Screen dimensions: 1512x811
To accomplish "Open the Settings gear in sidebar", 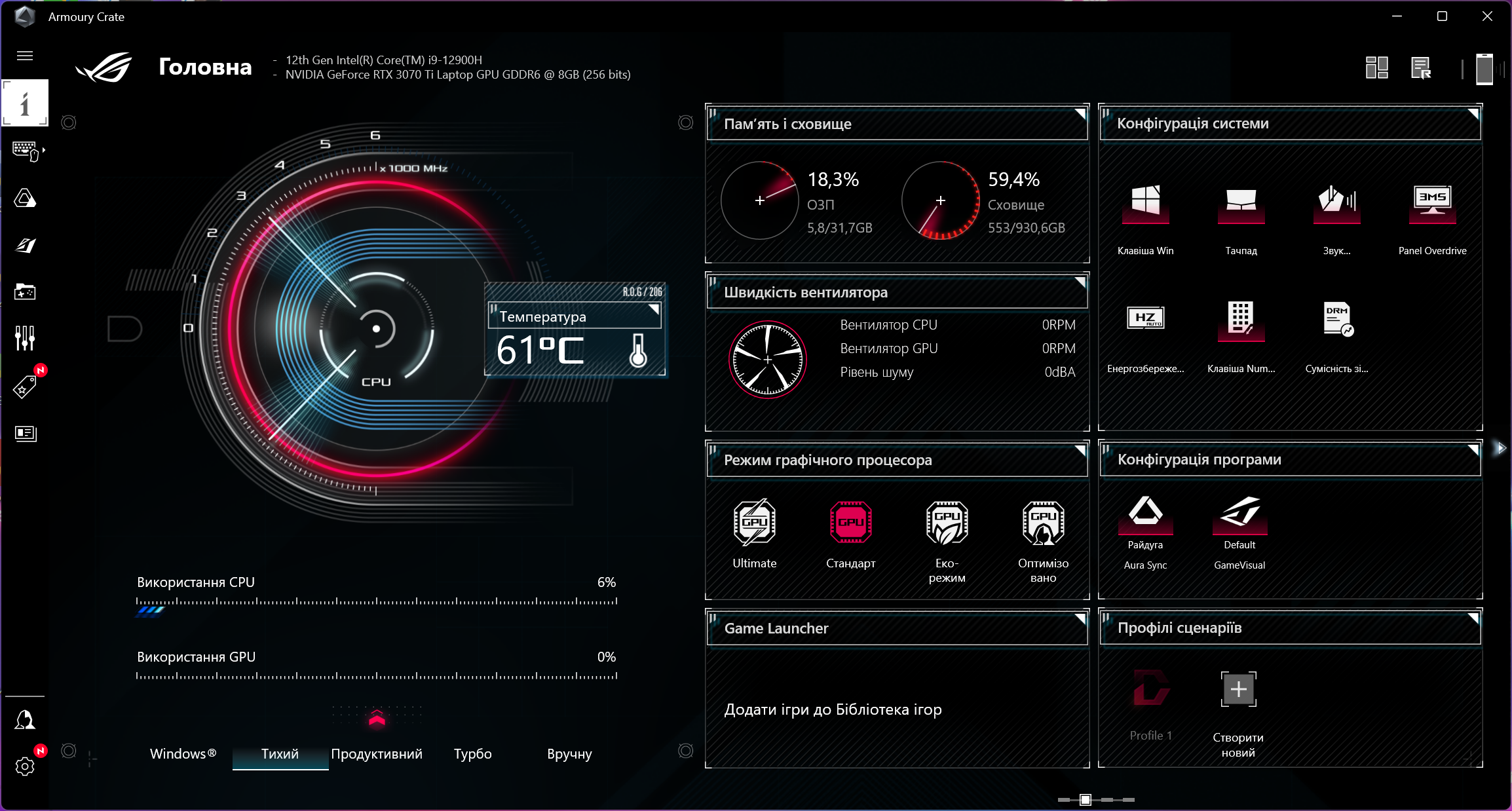I will pos(25,766).
